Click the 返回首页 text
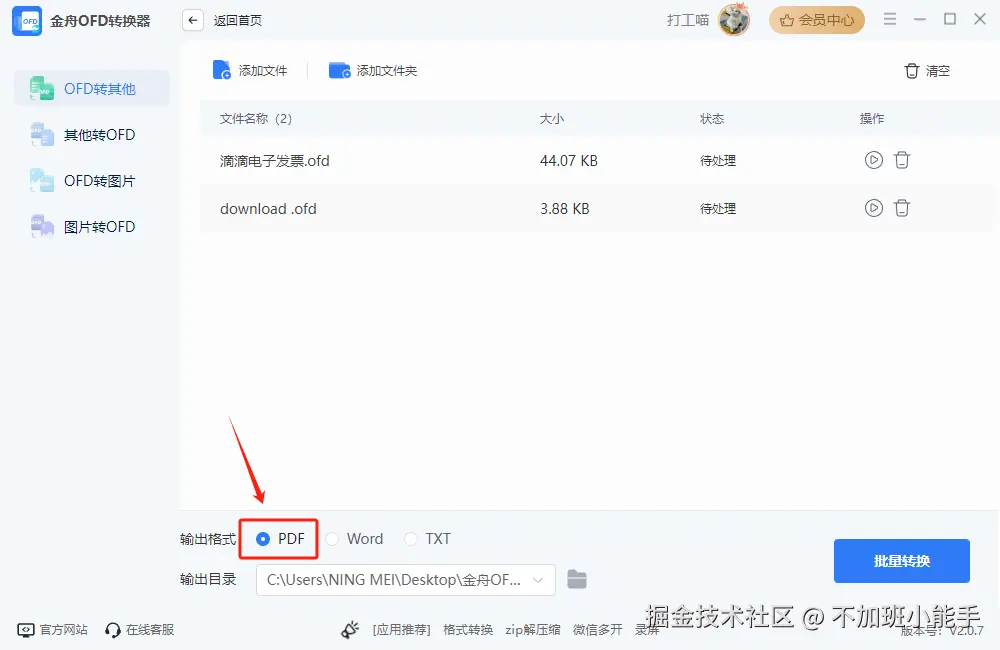The image size is (1000, 650). point(238,20)
